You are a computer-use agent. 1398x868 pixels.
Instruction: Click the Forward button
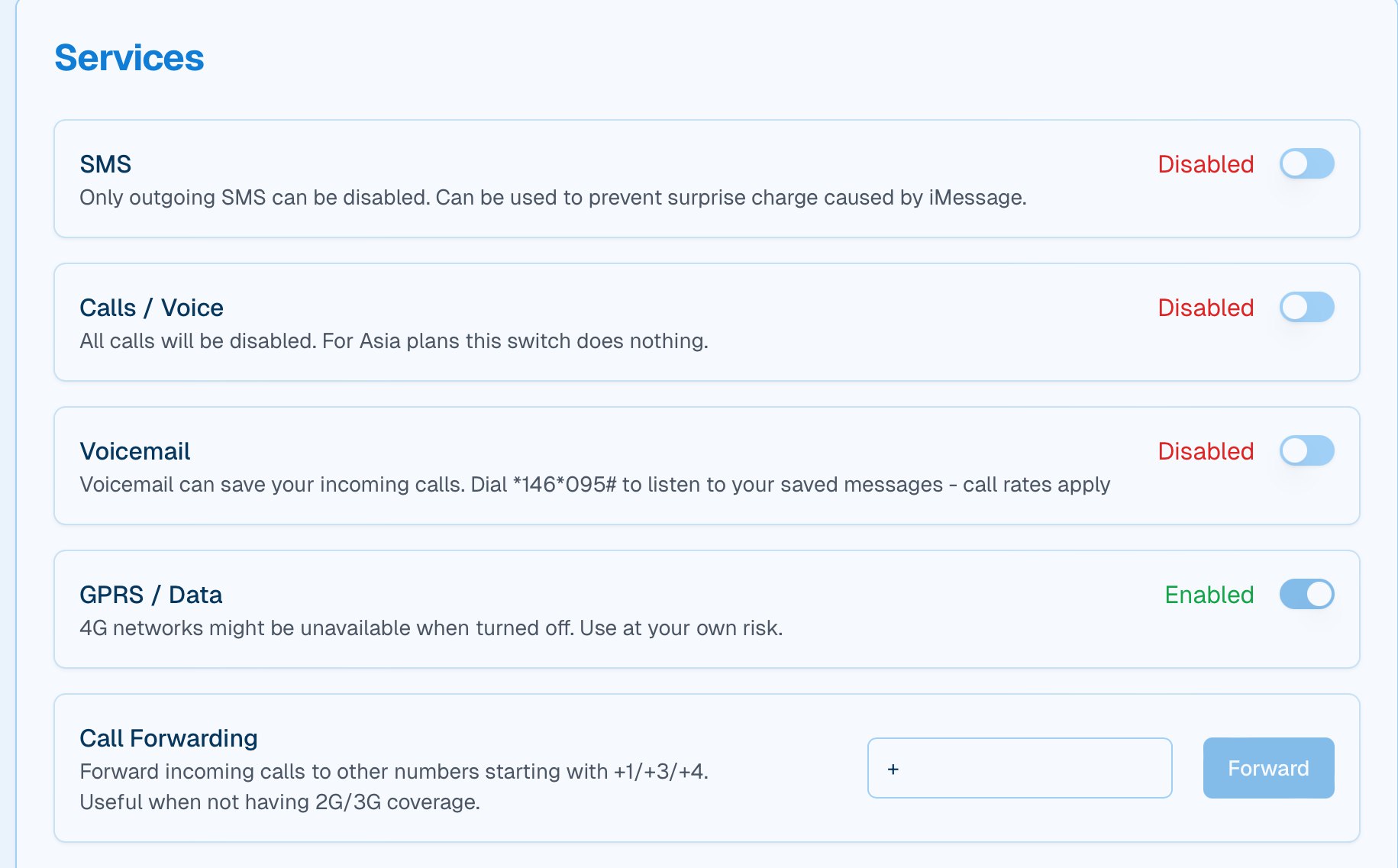[x=1268, y=768]
